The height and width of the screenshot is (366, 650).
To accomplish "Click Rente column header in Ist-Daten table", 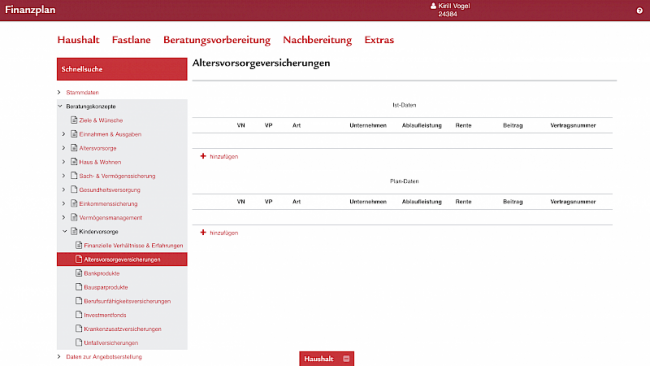I will (463, 125).
